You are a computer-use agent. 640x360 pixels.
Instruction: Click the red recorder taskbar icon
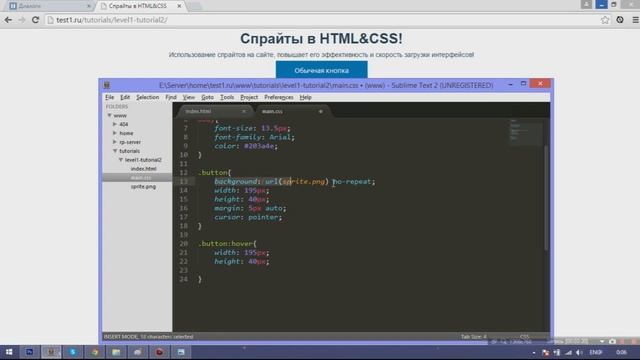pyautogui.click(x=159, y=352)
